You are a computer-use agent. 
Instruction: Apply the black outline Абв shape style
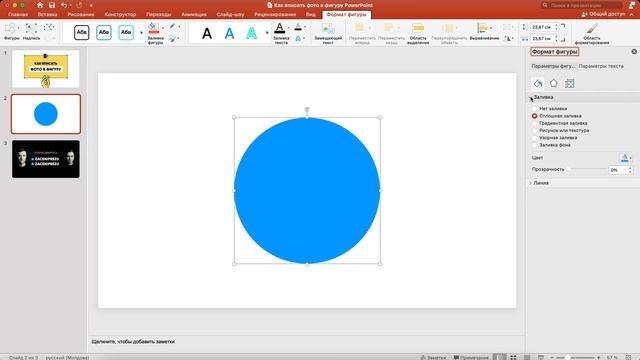(82, 32)
